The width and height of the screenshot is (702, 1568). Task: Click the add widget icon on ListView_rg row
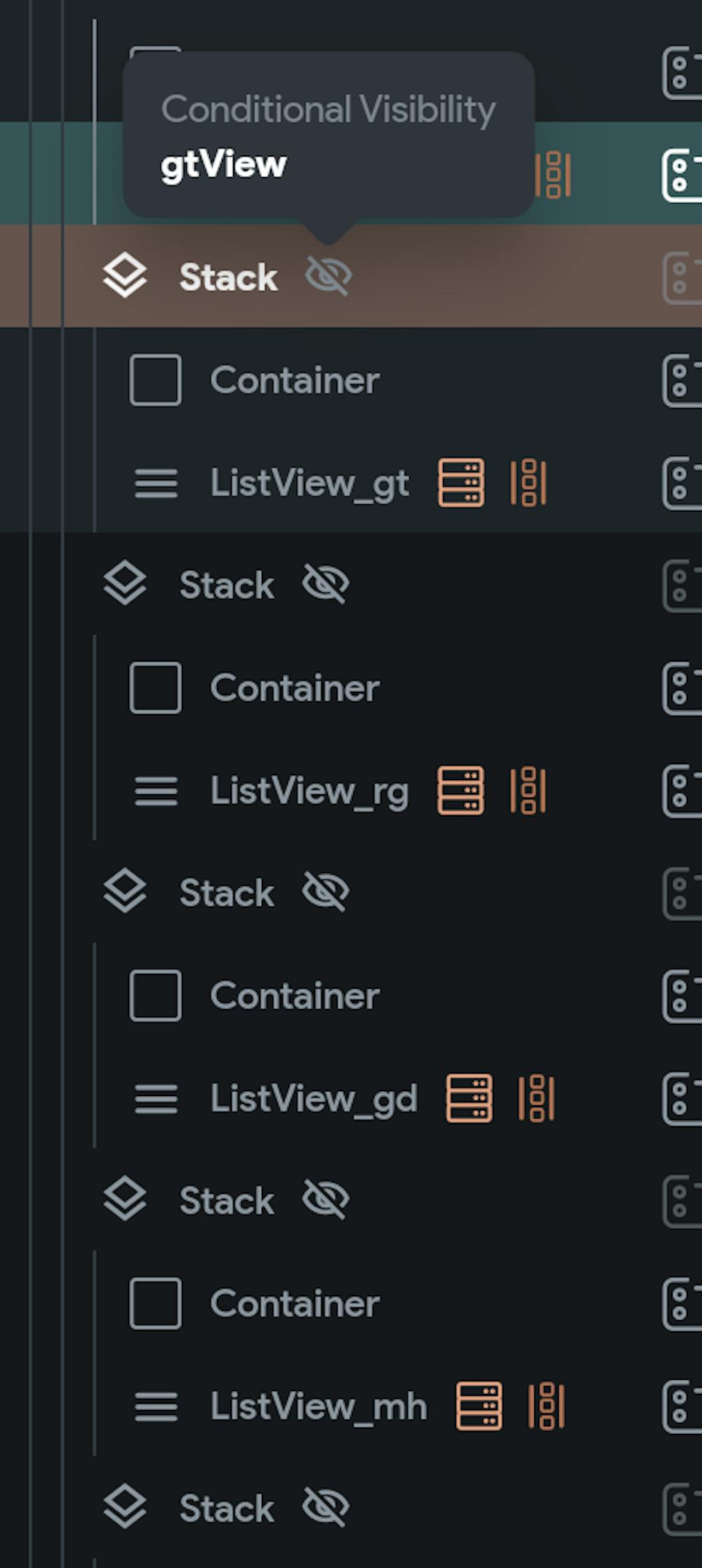pyautogui.click(x=681, y=791)
